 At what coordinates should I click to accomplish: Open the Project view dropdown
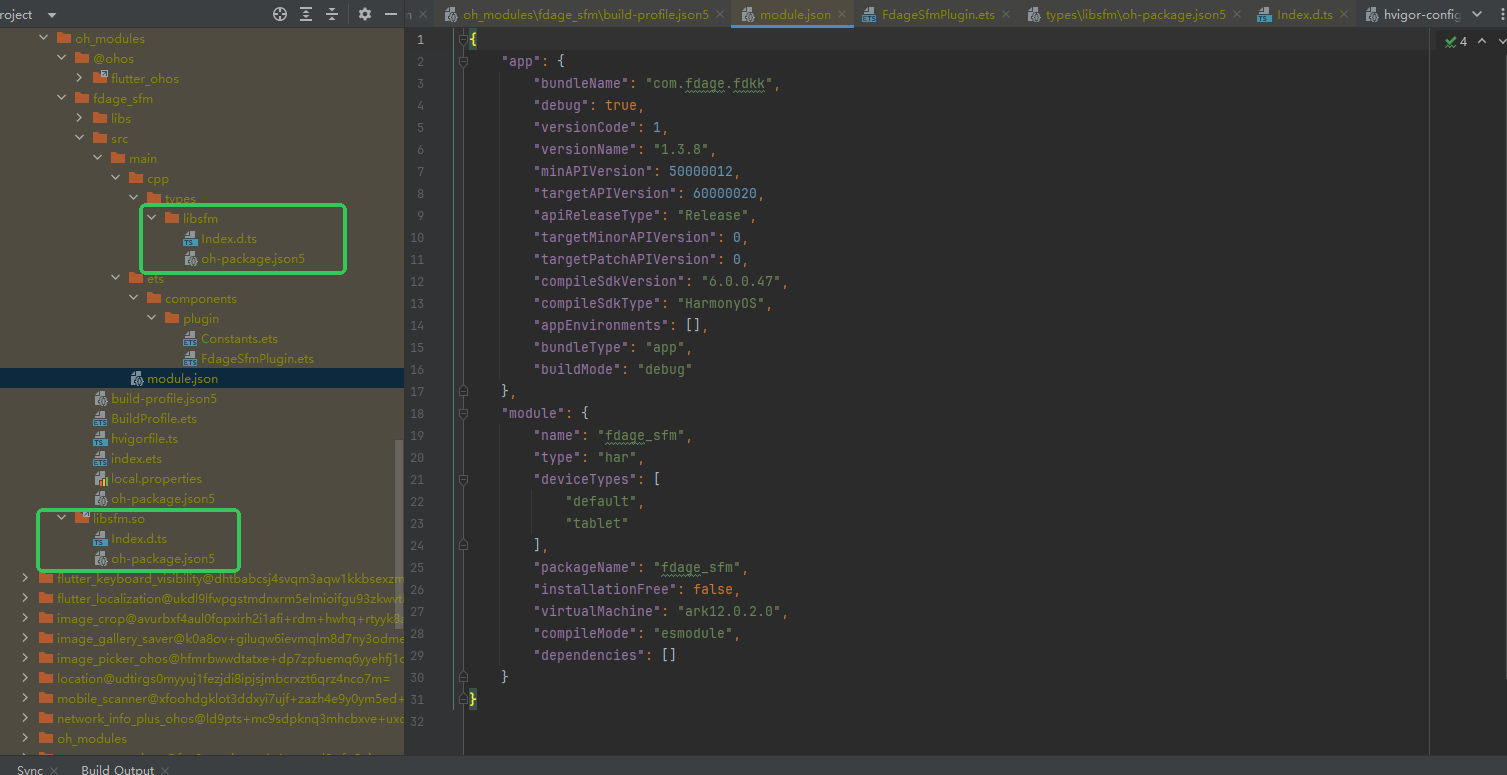click(51, 15)
